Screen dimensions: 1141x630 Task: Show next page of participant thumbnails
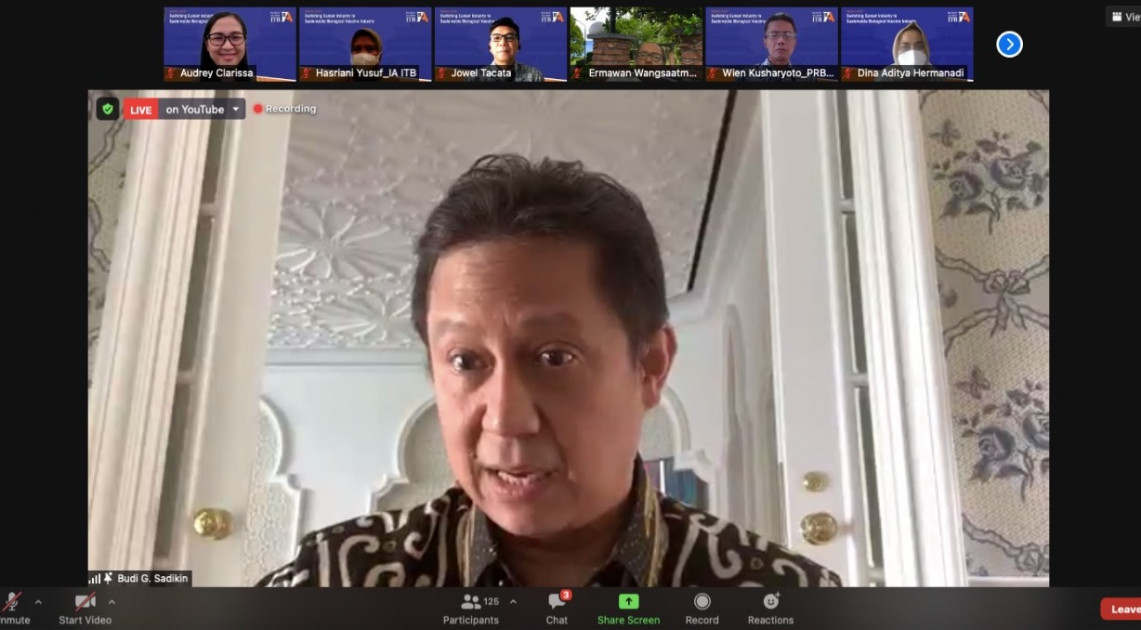click(1009, 44)
